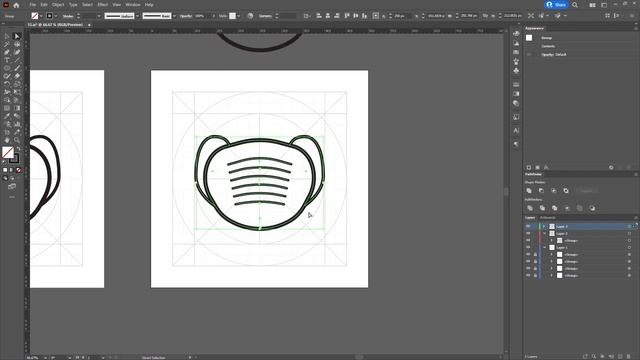
Task: Toggle visibility of first Group in Layer 1
Action: pos(528,254)
